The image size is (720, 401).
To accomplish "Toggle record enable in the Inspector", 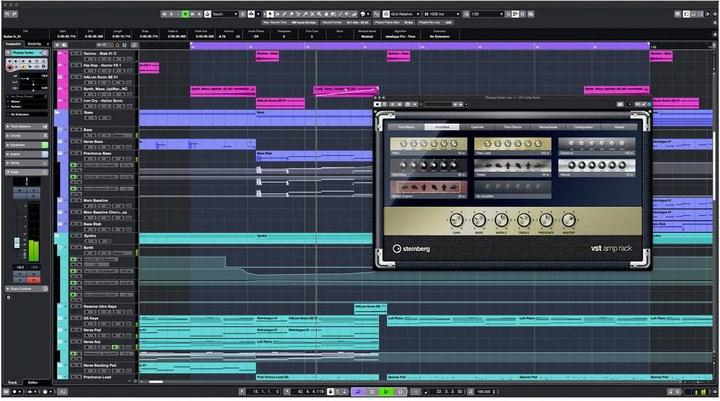I will click(10, 67).
